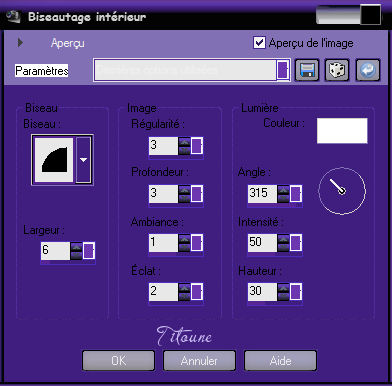Increase Hauteur with the up arrow

pyautogui.click(x=283, y=288)
